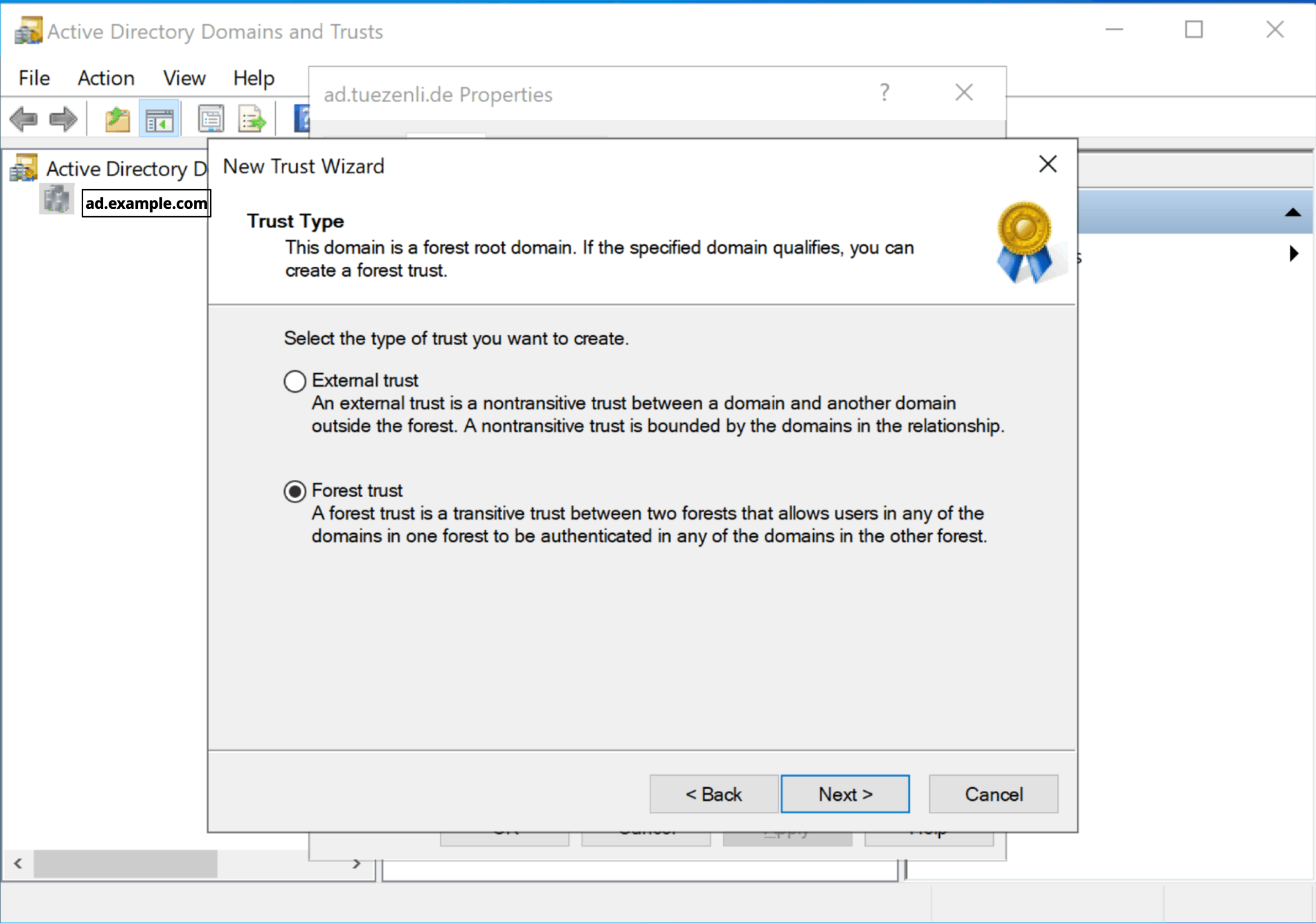
Task: Close the New Trust Wizard dialog
Action: click(x=1047, y=165)
